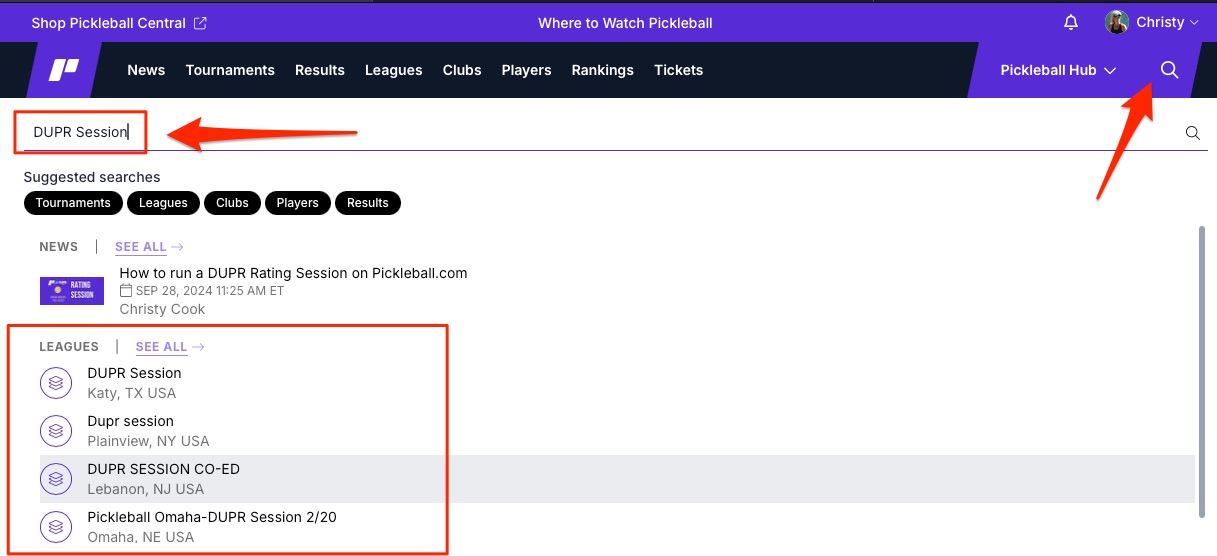Viewport: 1217px width, 556px height.
Task: Click the search icon right of input
Action: coord(1192,133)
